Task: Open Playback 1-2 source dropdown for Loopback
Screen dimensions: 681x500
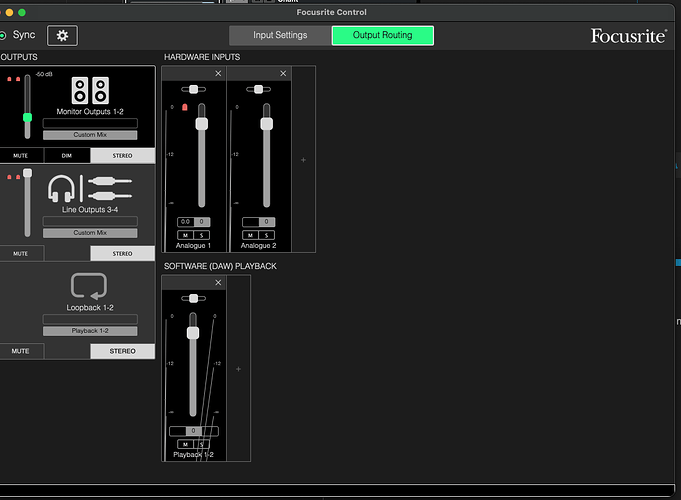Action: coord(90,331)
